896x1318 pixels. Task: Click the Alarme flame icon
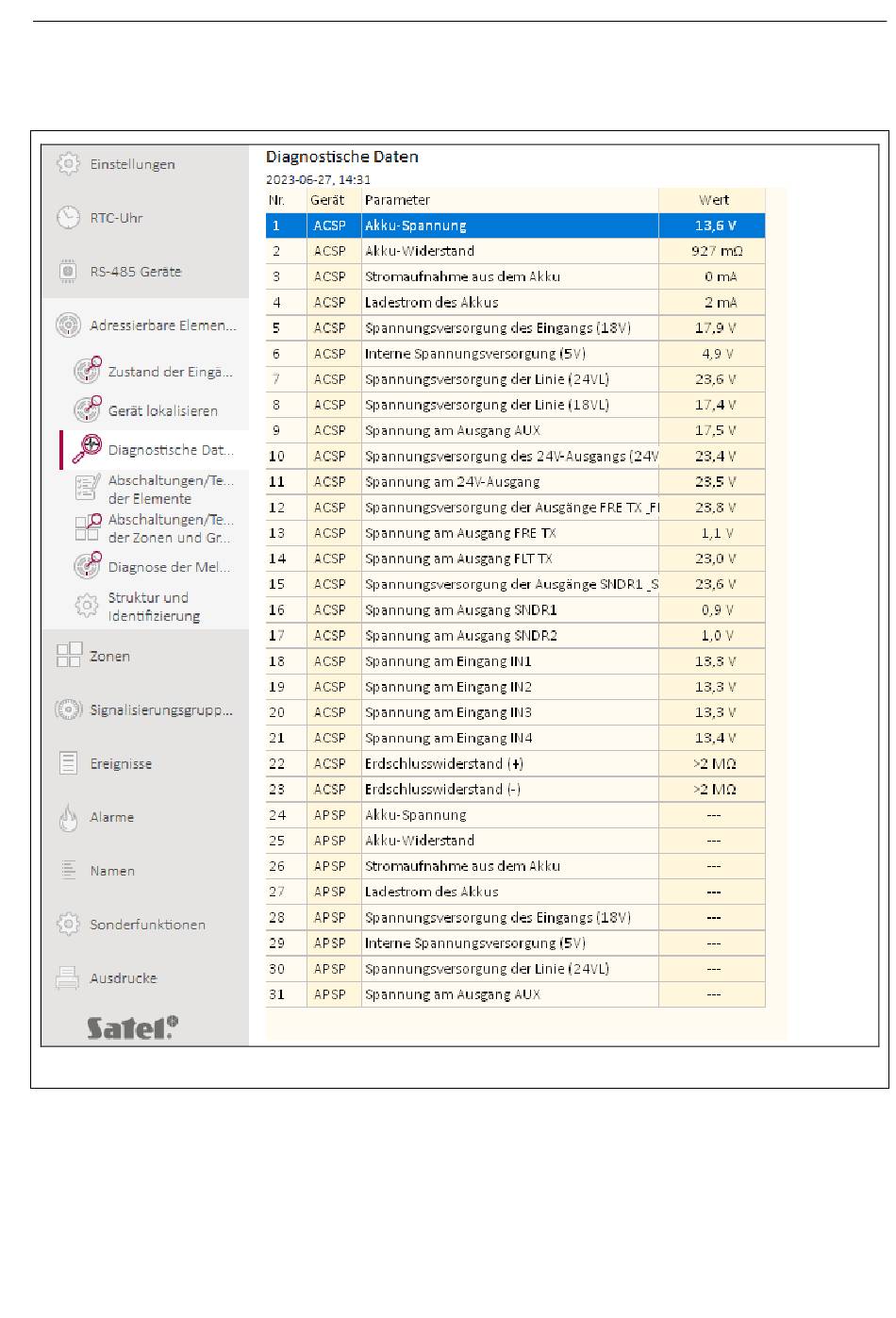[x=68, y=817]
